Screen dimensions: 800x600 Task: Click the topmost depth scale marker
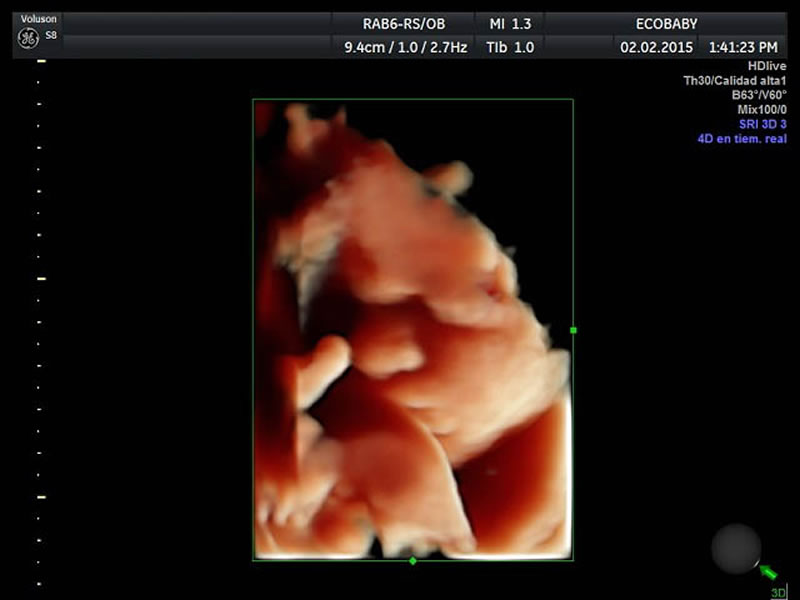(41, 60)
